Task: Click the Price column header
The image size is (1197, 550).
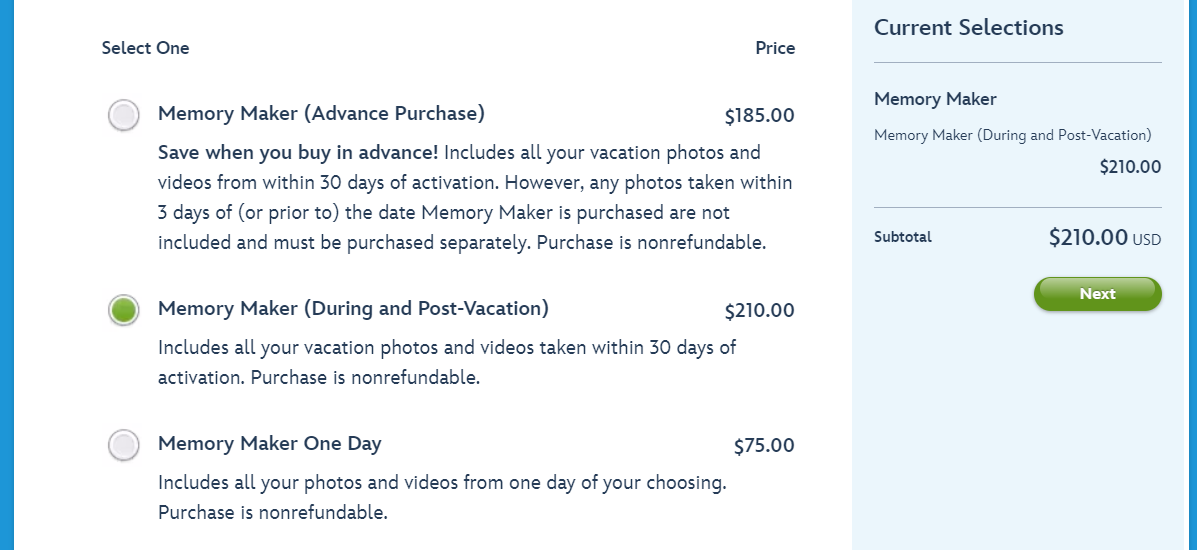Action: coord(775,48)
